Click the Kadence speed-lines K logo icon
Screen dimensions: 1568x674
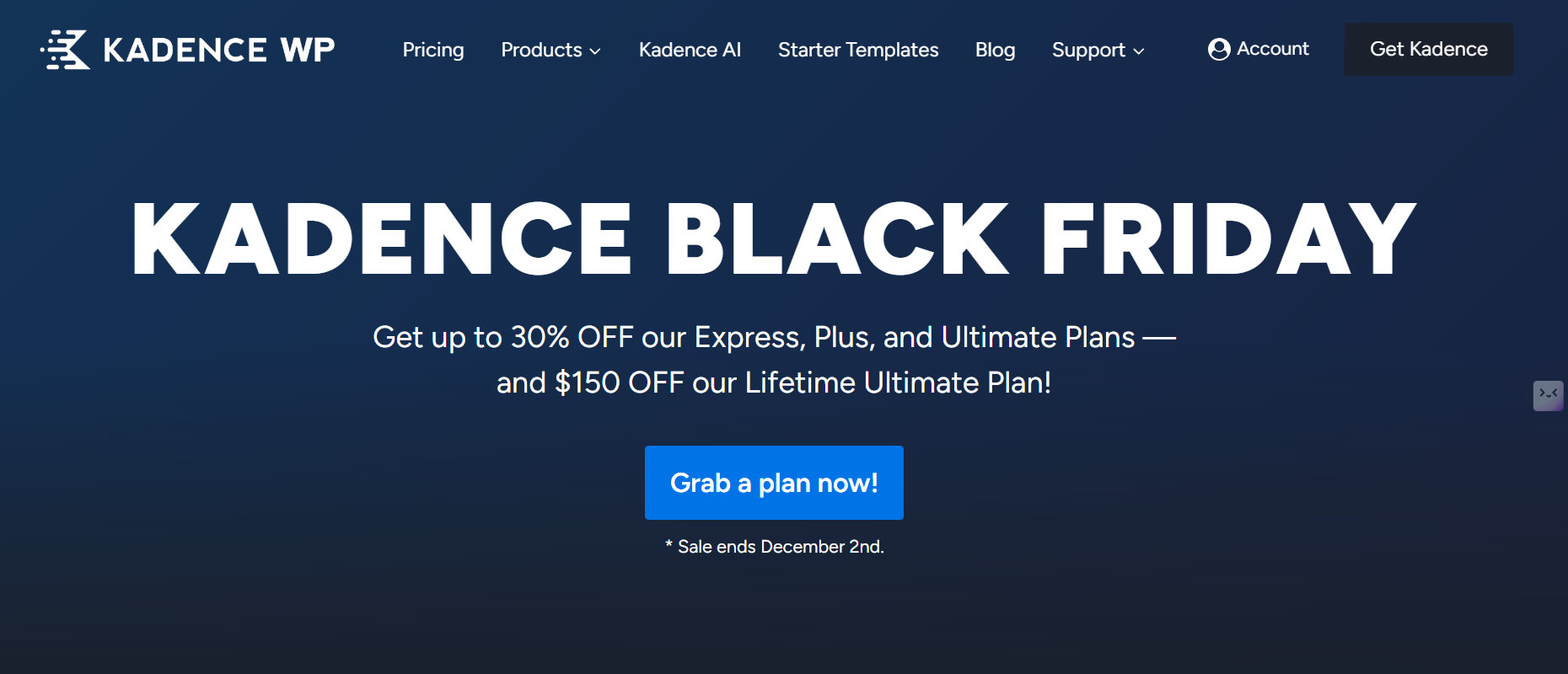(66, 50)
